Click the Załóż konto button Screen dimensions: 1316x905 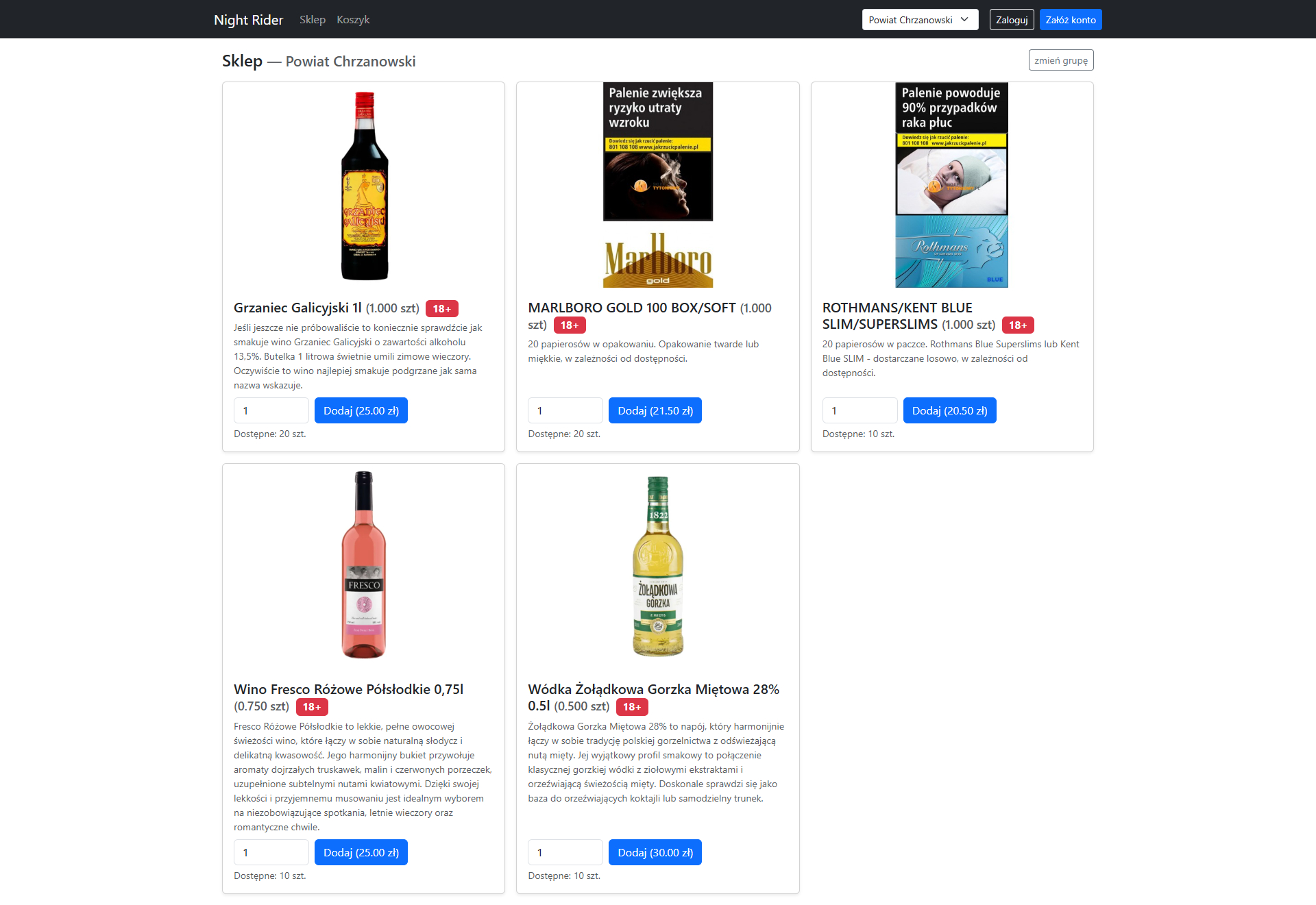[x=1070, y=20]
